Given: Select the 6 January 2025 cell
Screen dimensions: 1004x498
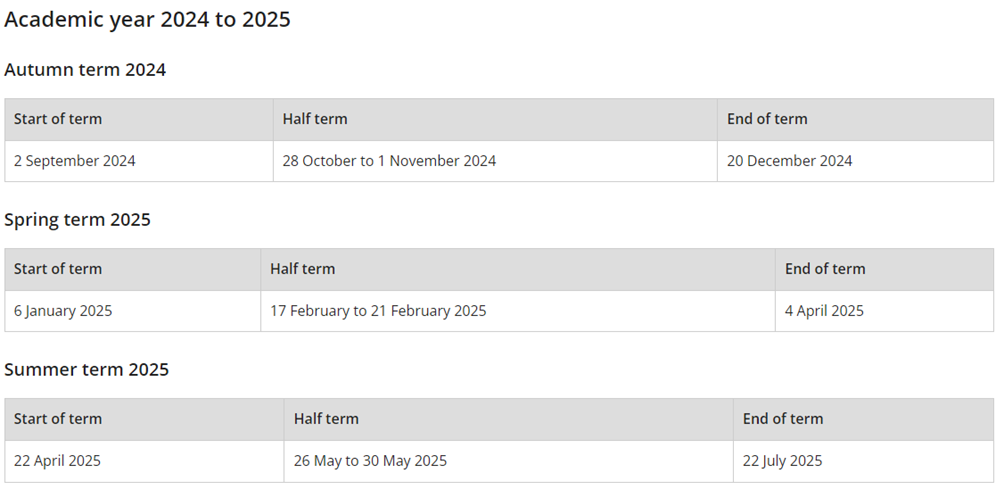Looking at the screenshot, I should tap(133, 311).
